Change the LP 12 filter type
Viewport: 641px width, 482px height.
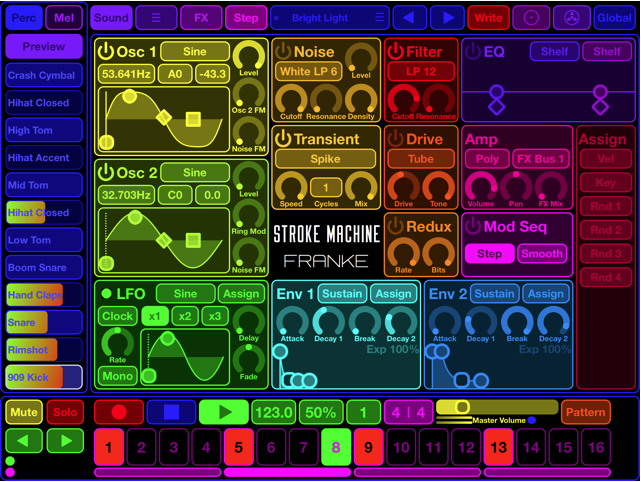(x=419, y=72)
